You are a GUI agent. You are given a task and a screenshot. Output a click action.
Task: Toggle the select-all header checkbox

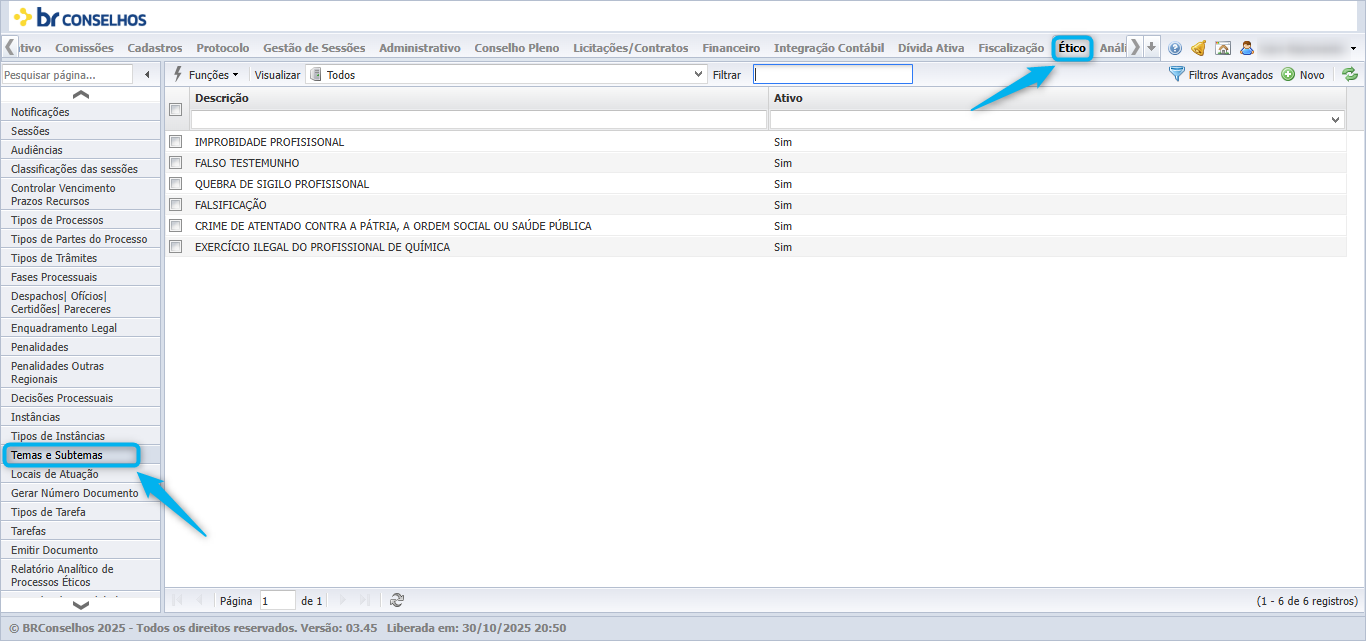(176, 109)
